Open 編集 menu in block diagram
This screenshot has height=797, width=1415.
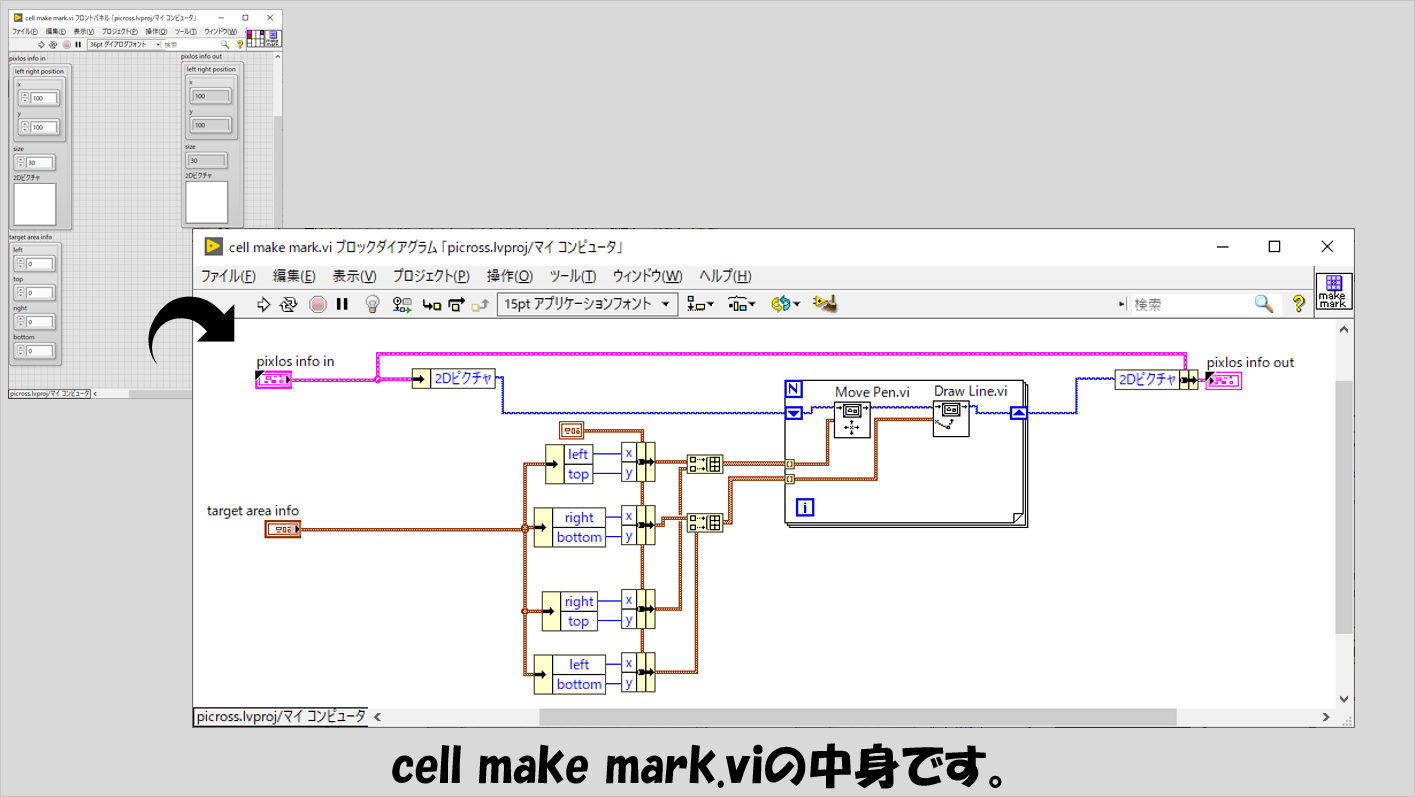(x=294, y=277)
